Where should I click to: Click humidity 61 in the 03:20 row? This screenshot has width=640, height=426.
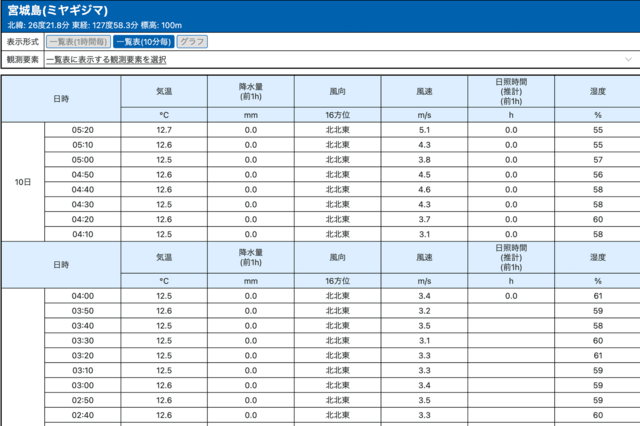(x=598, y=355)
